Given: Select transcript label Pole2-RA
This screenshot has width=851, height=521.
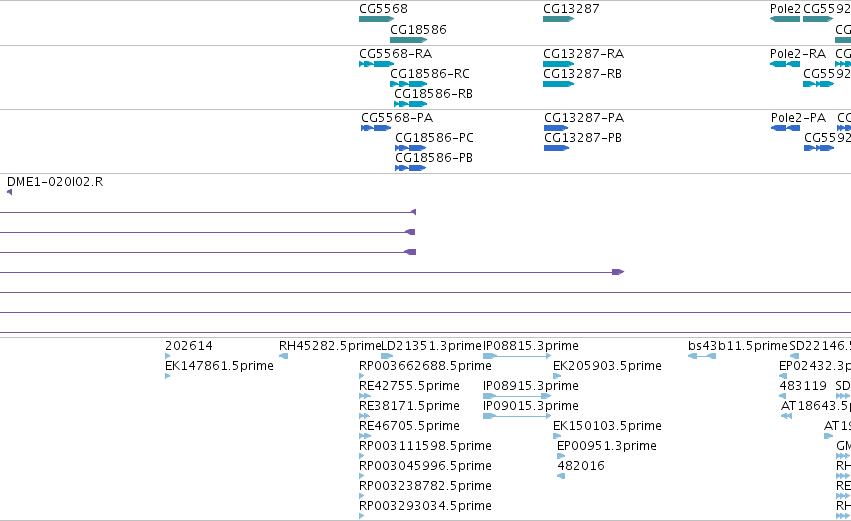Looking at the screenshot, I should (798, 54).
